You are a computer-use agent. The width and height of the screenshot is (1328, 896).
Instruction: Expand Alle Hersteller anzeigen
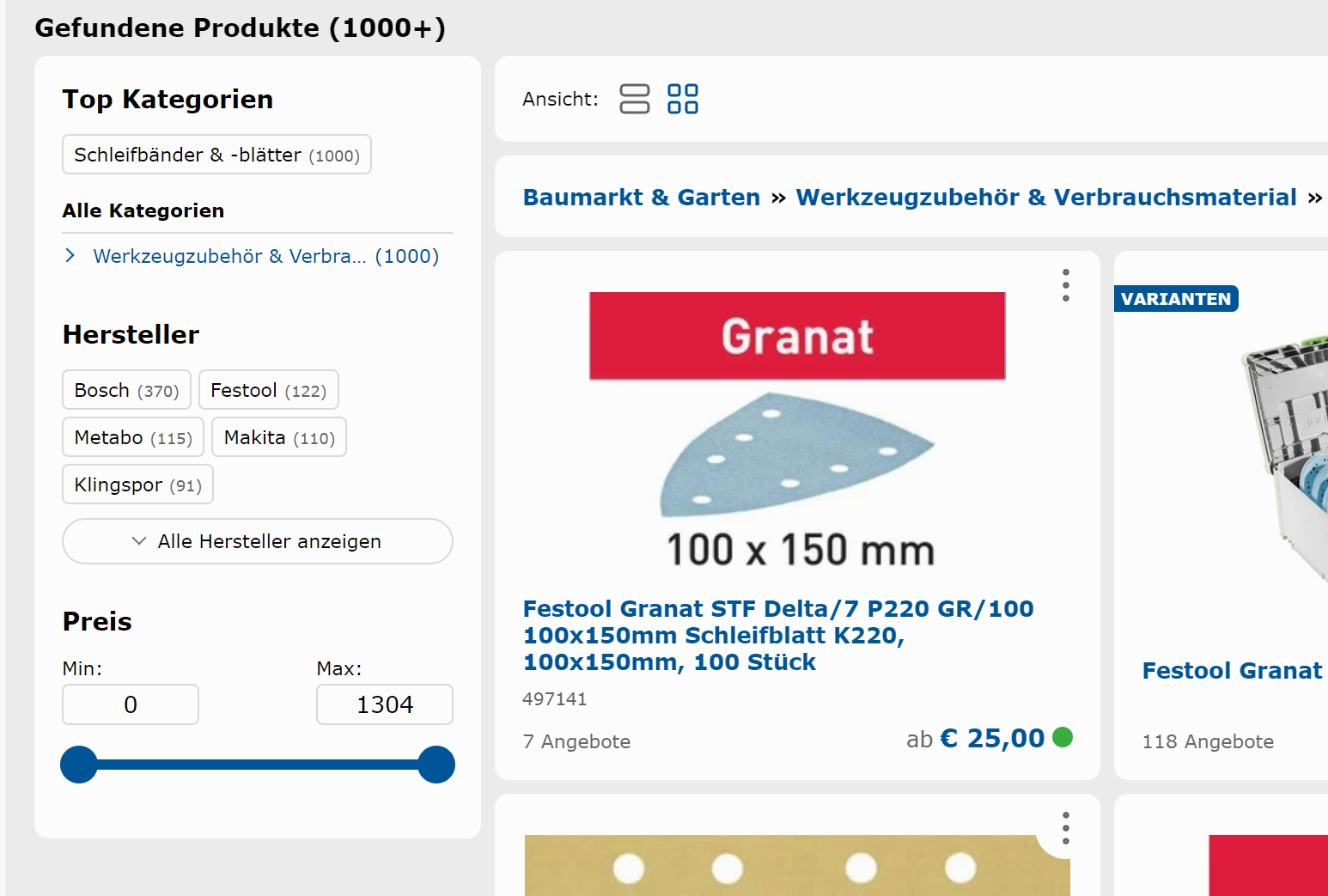pos(258,541)
